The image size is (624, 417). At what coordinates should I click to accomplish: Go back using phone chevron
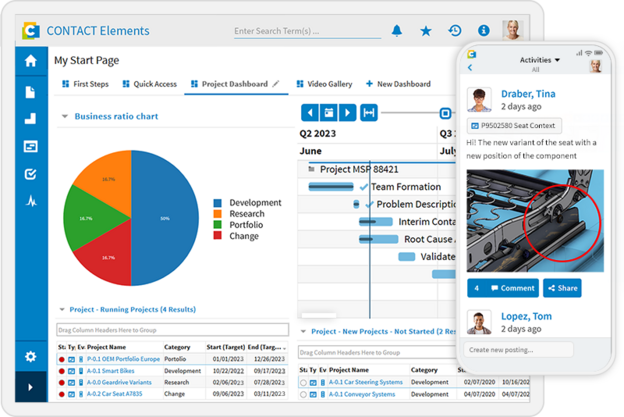click(x=470, y=67)
